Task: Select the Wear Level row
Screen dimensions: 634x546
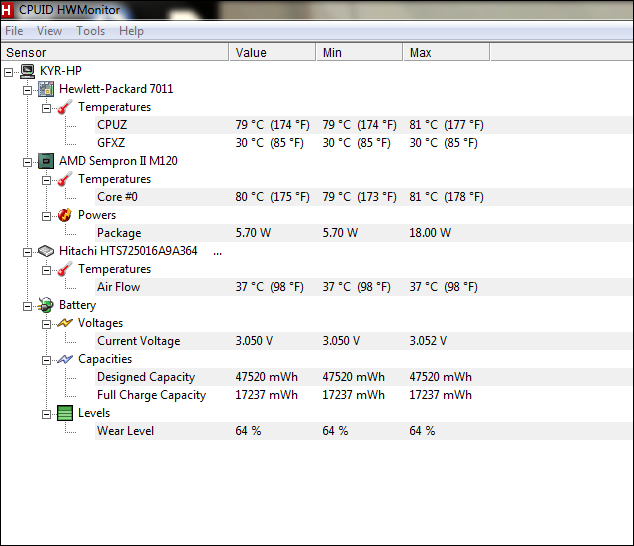Action: tap(363, 431)
